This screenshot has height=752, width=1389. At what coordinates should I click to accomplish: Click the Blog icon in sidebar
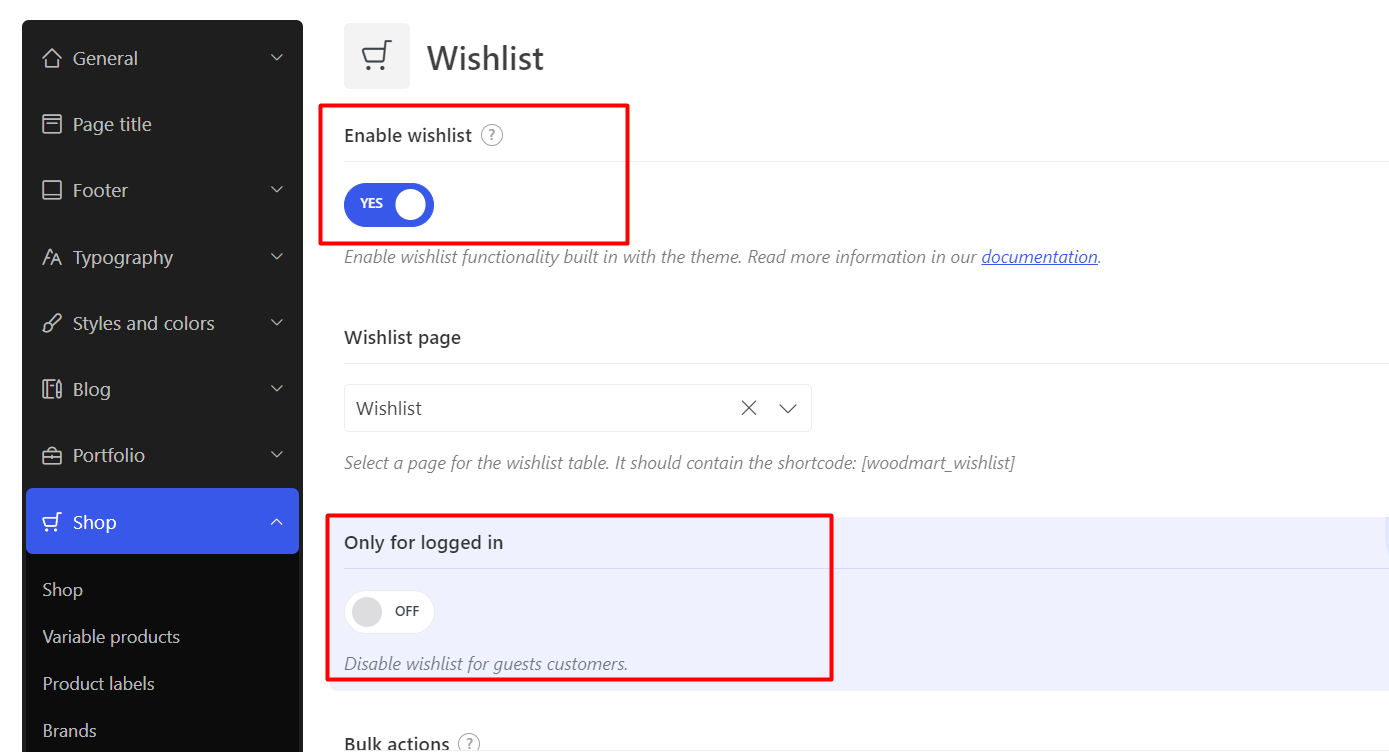click(52, 389)
